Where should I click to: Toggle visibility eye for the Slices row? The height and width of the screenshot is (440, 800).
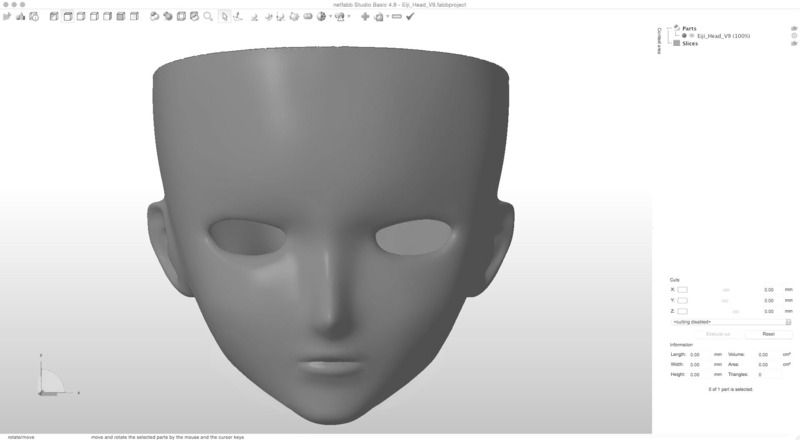794,43
